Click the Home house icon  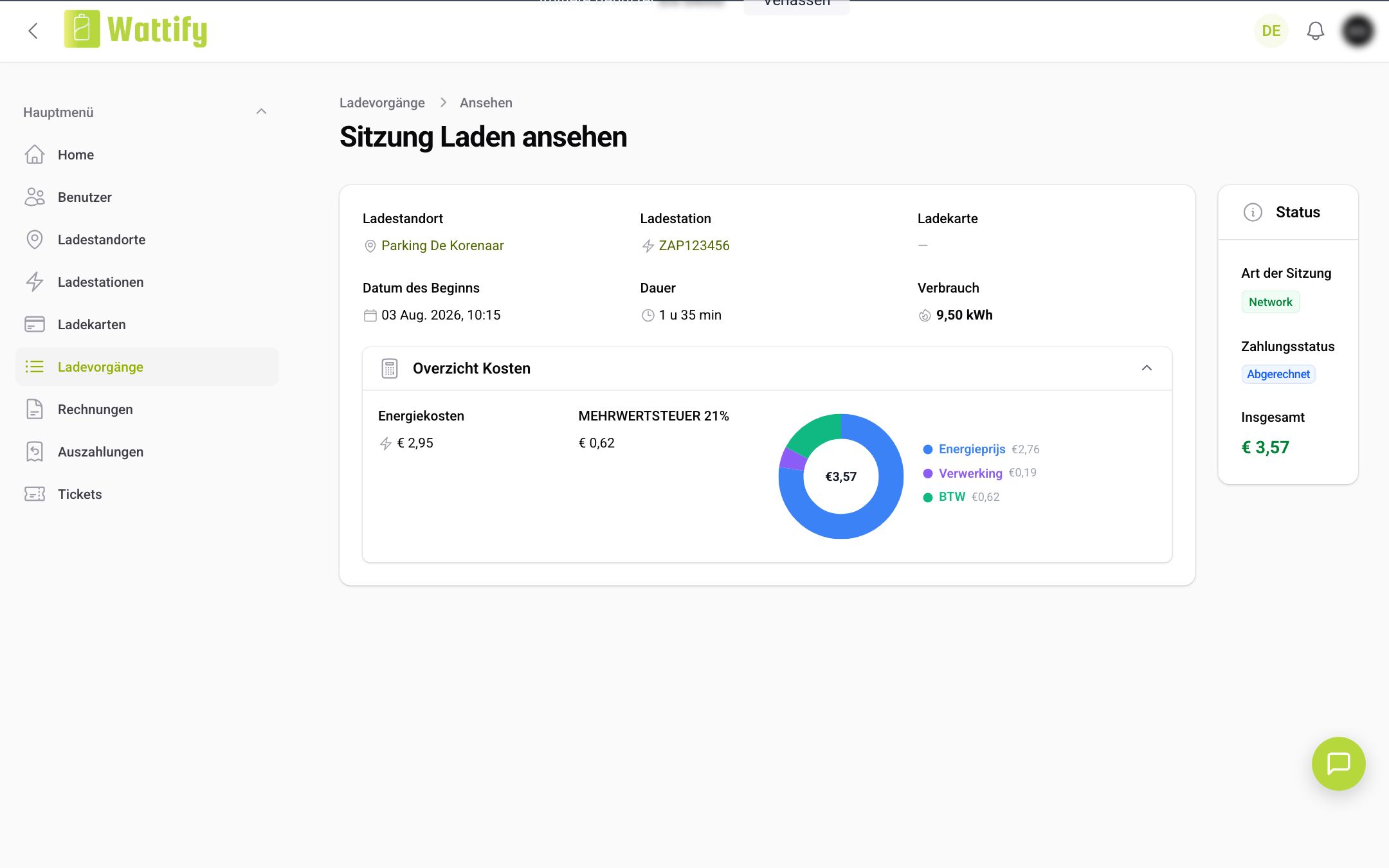(35, 154)
